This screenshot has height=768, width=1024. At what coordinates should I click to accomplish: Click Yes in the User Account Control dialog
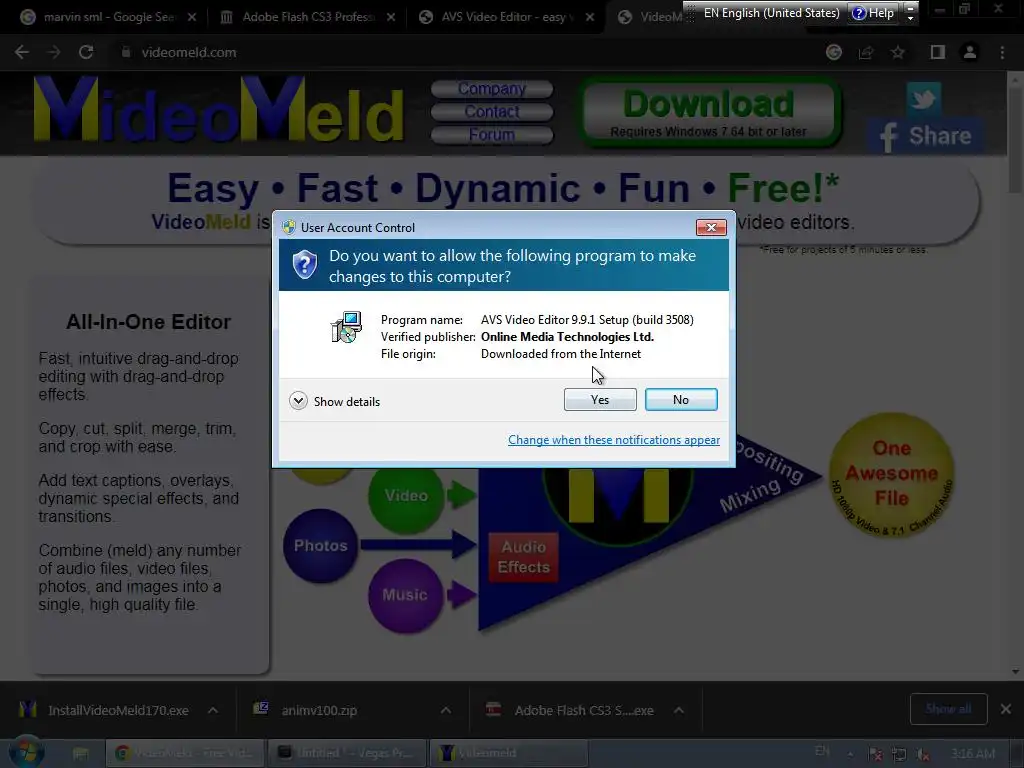click(600, 400)
